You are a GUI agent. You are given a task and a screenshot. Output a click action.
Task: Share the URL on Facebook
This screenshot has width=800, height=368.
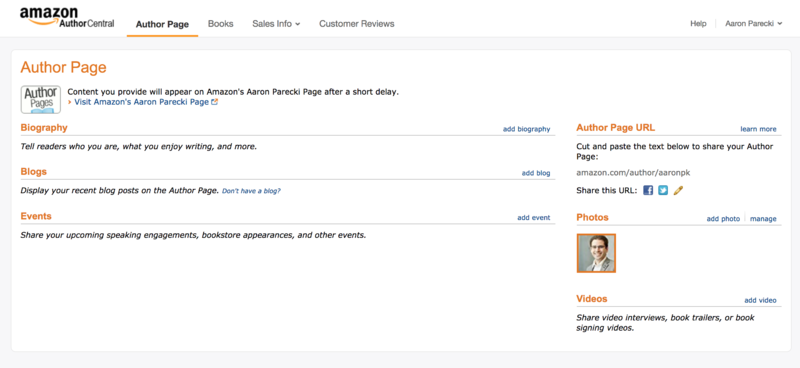(648, 190)
